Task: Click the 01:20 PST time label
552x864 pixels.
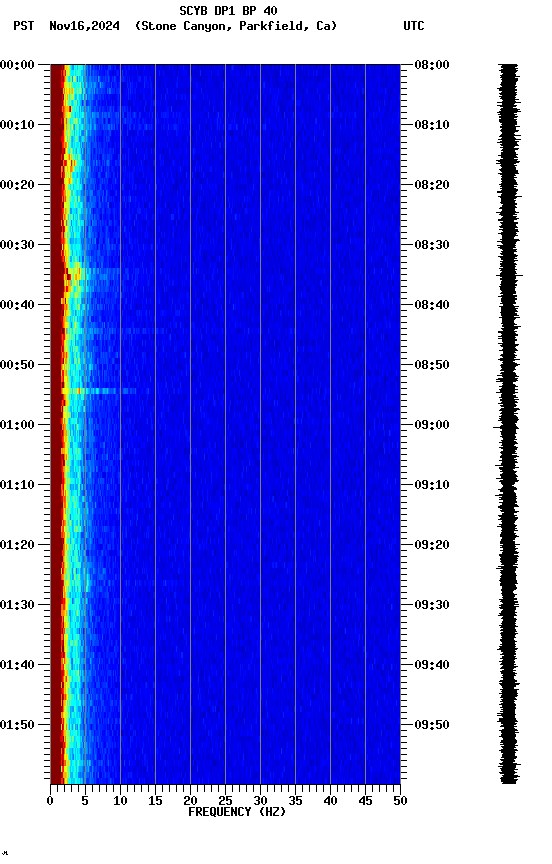Action: pos(17,546)
